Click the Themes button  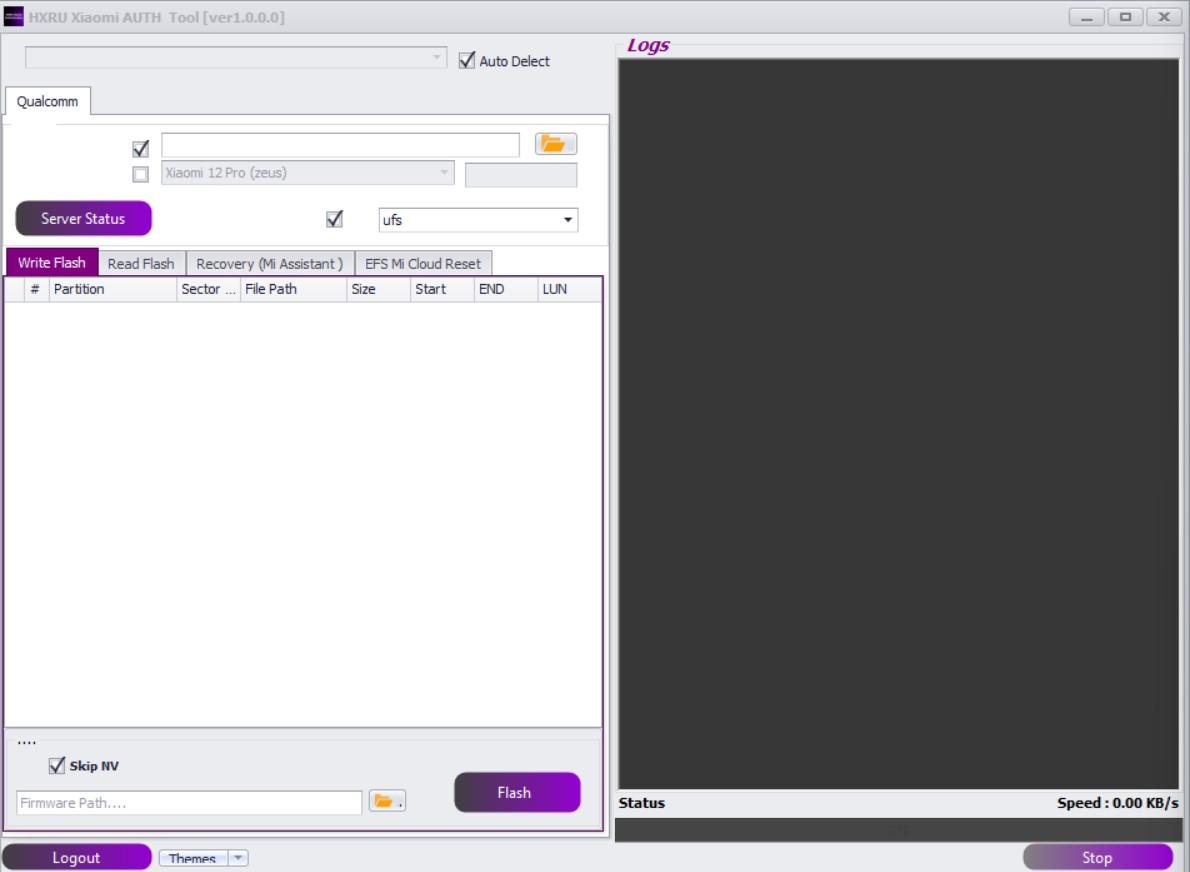pos(193,858)
